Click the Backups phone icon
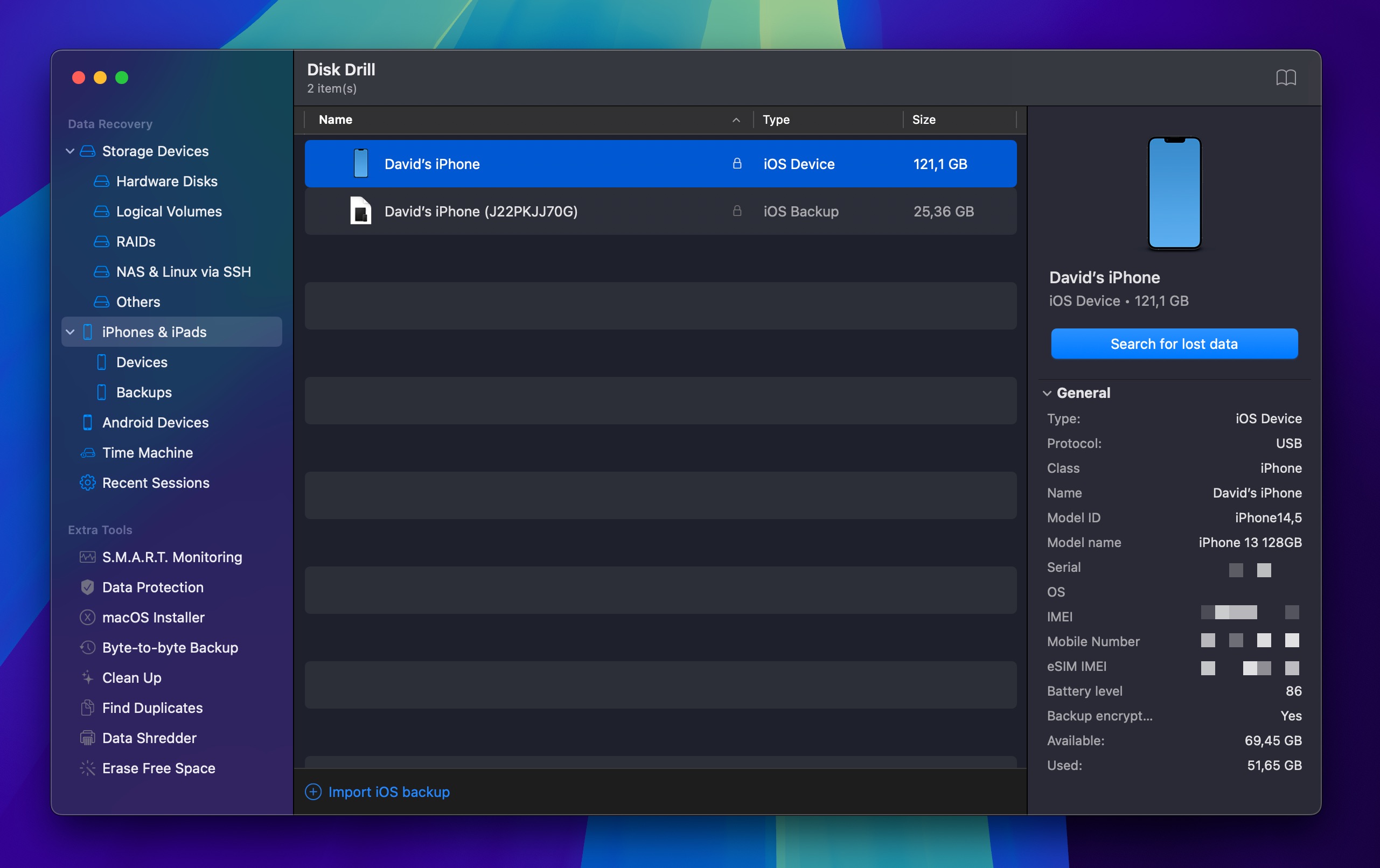 (x=101, y=393)
